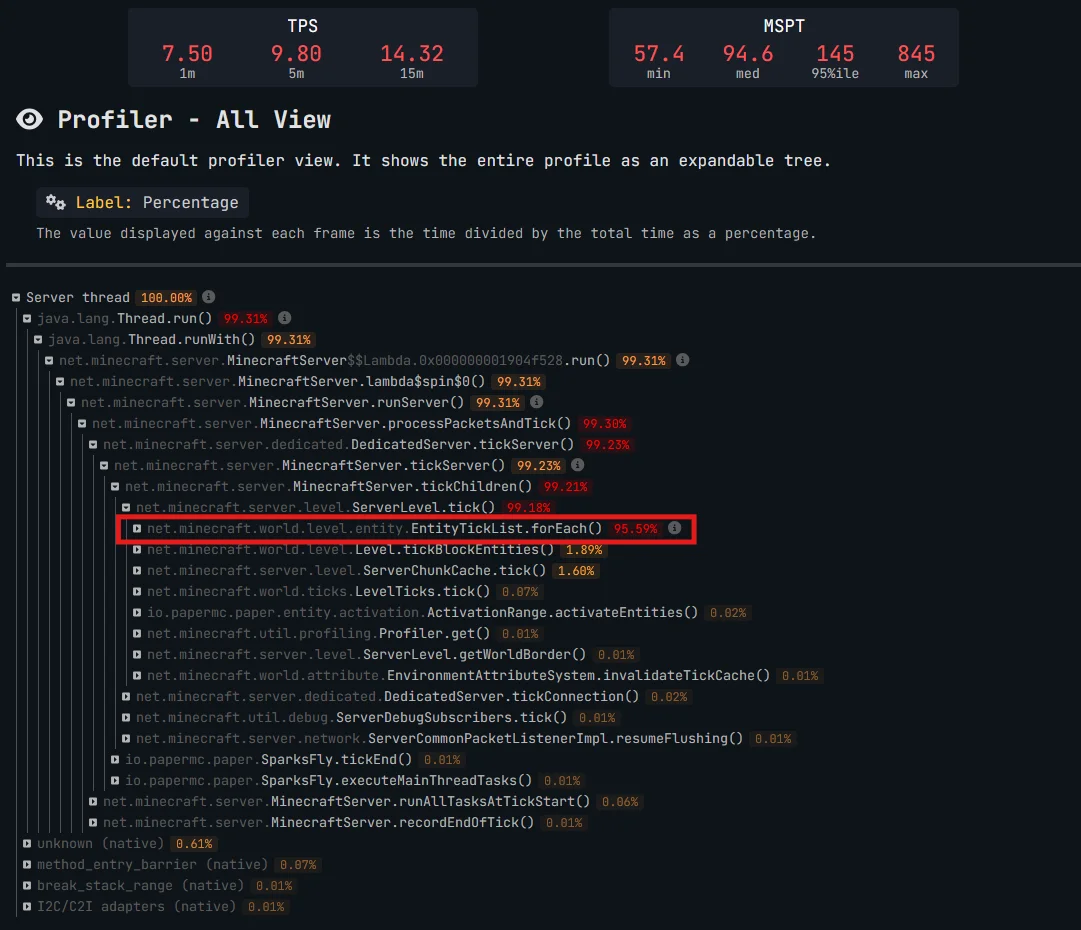Expand ServerDebugSubscribers.tick() node

pyautogui.click(x=126, y=718)
